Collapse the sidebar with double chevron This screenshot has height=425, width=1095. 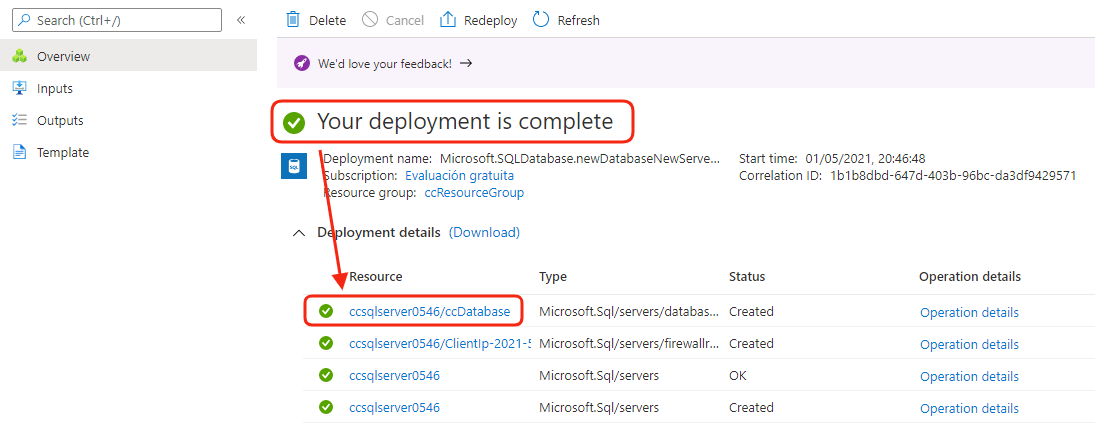pos(241,20)
